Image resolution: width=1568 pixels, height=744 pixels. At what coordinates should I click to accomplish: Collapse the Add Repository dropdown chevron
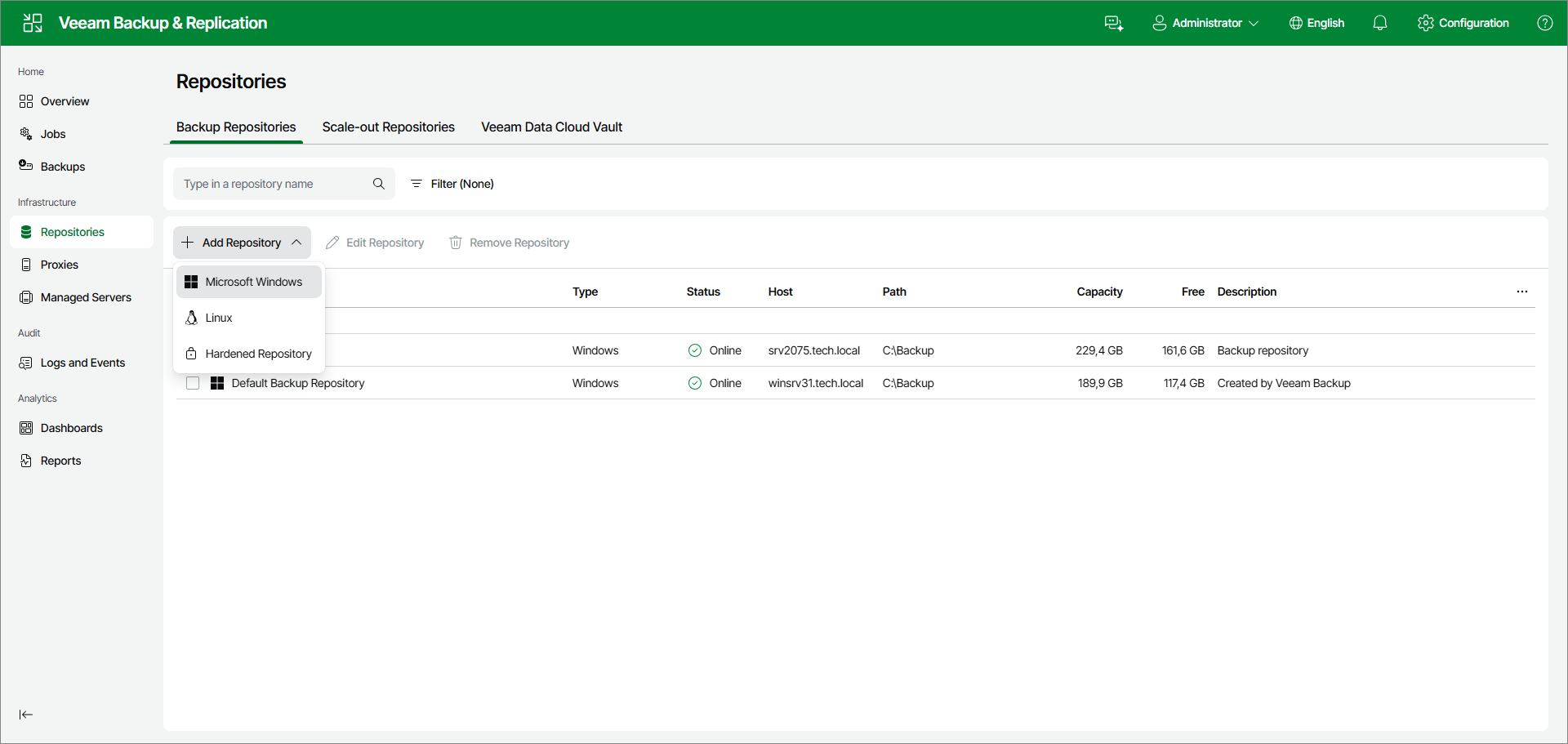pos(296,243)
